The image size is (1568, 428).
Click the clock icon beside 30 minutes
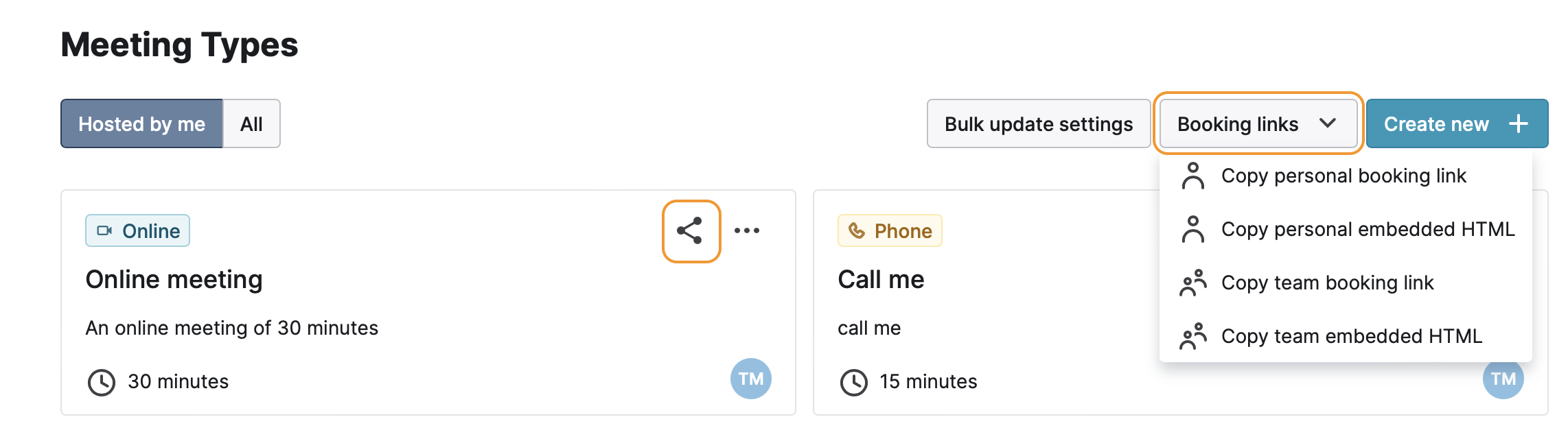point(102,382)
